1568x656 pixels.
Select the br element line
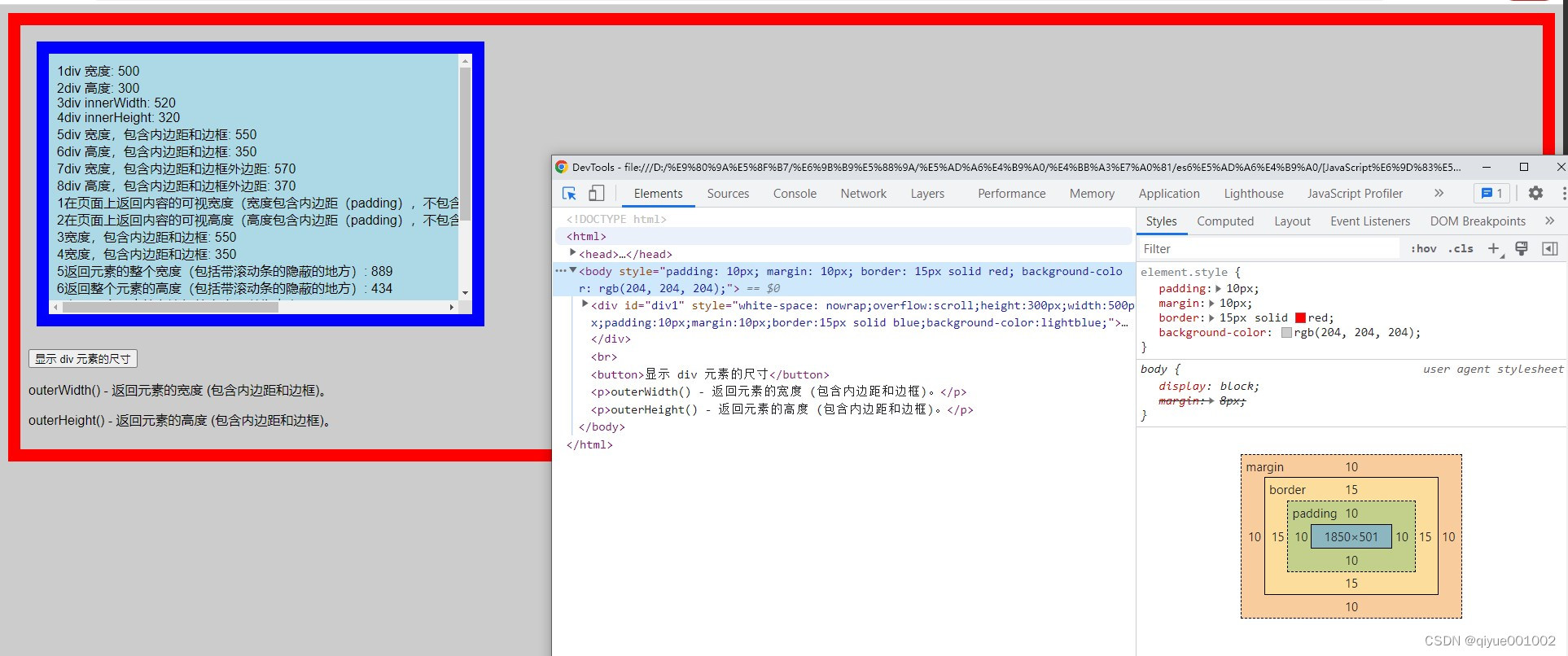[x=604, y=356]
